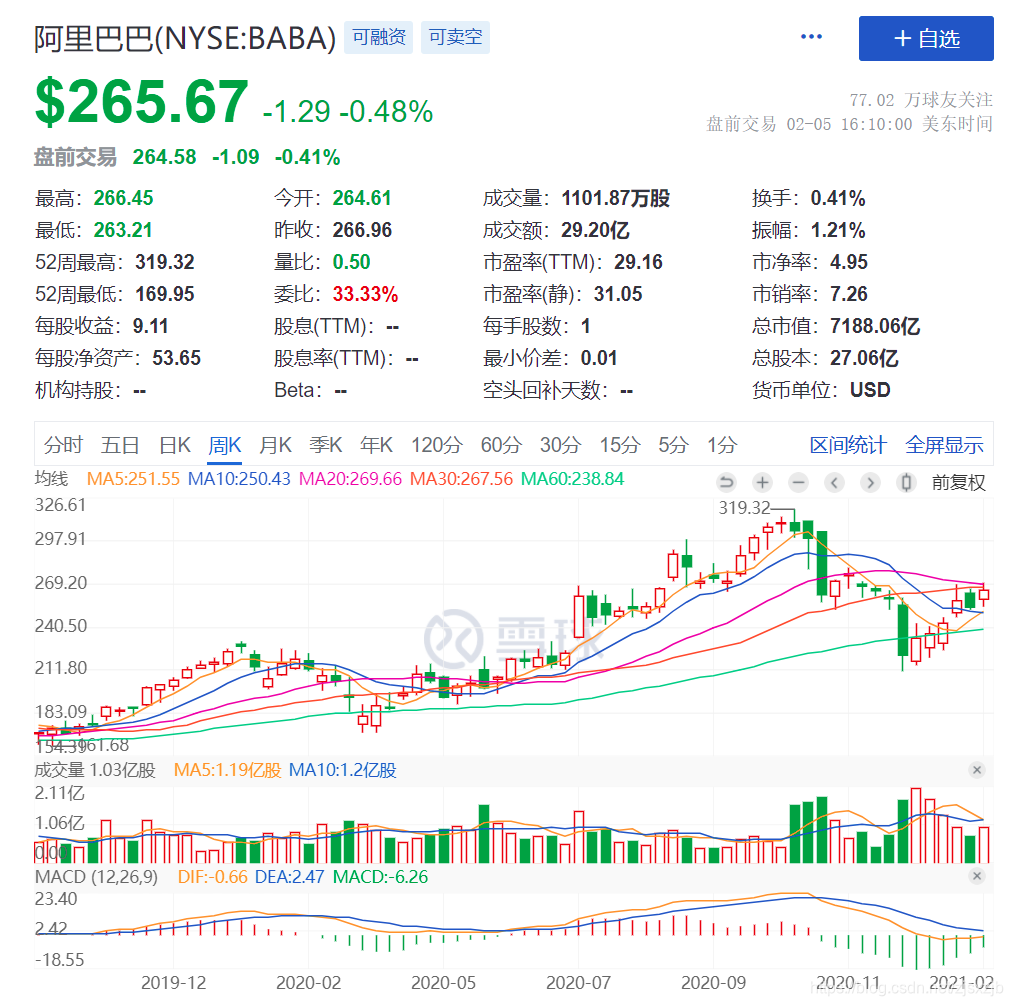Viewport: 1013px width, 1006px height.
Task: Switch to the 月K chart tab
Action: [x=276, y=445]
